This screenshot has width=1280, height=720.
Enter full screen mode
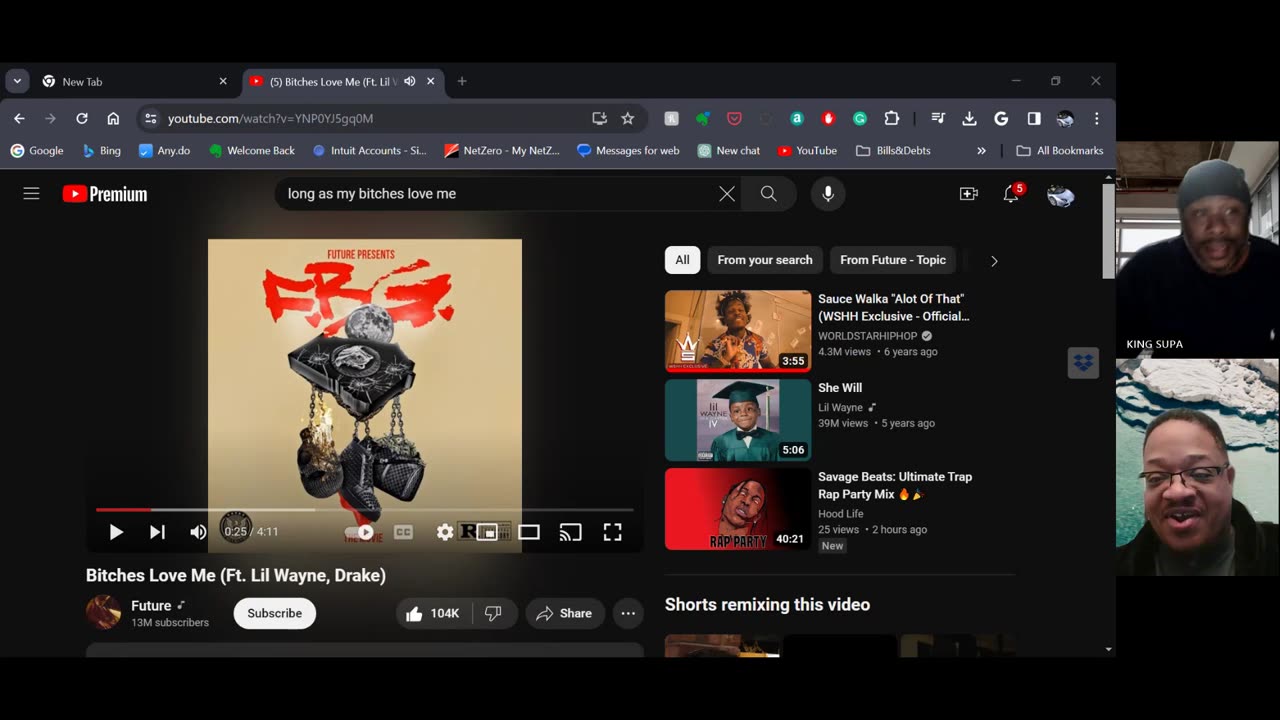click(x=612, y=532)
